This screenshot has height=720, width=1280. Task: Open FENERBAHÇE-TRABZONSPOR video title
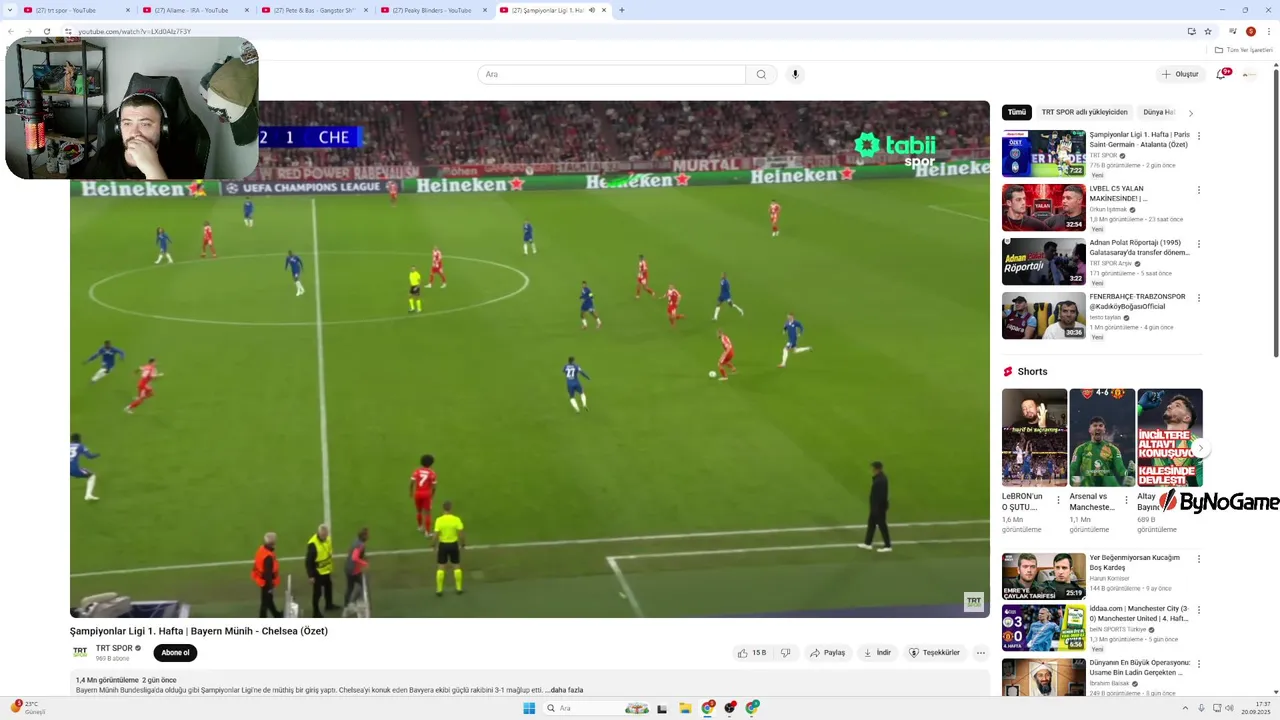(1138, 302)
